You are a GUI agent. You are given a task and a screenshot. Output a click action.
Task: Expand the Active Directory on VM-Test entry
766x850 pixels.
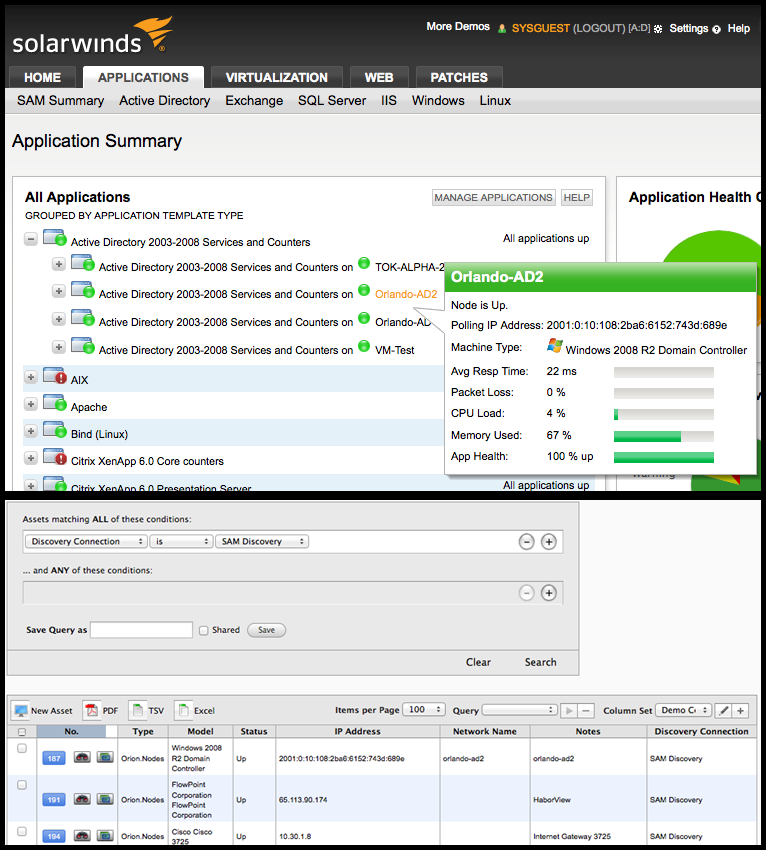click(x=59, y=347)
